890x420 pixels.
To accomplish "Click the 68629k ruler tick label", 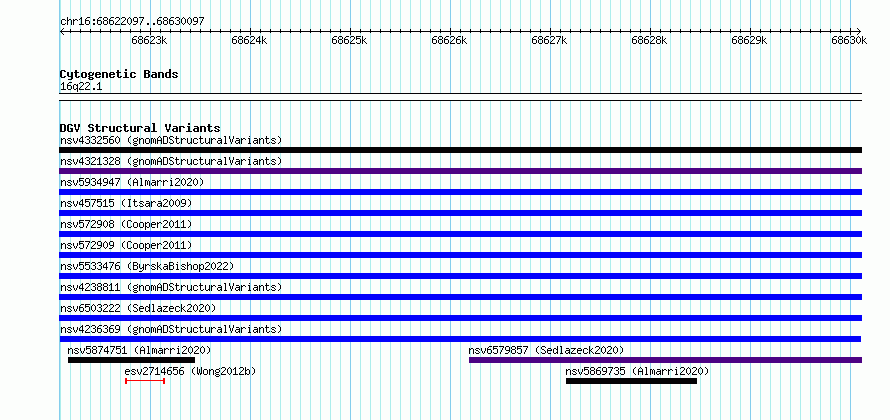I will point(749,40).
